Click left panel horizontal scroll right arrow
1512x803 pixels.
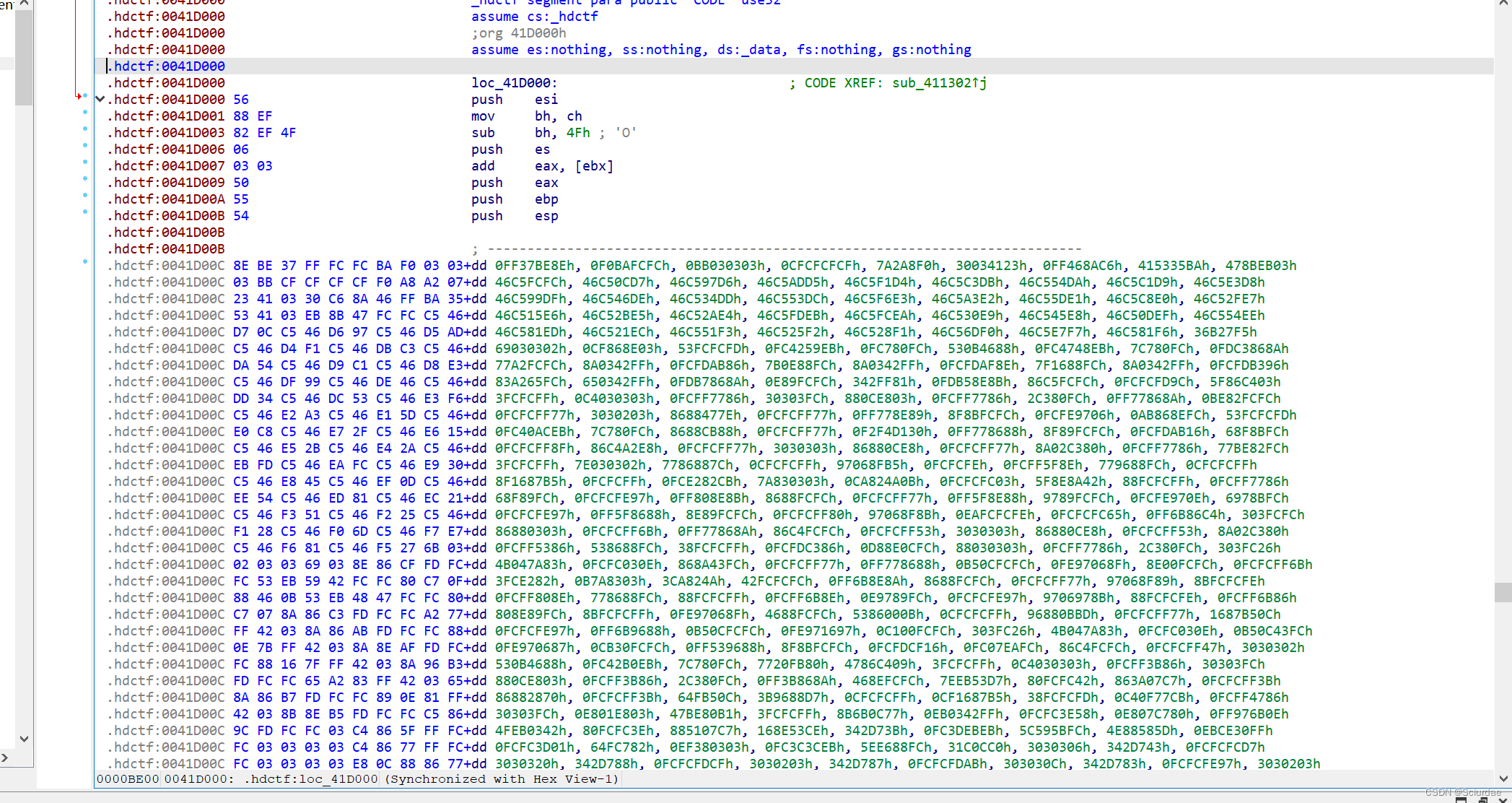click(5, 758)
